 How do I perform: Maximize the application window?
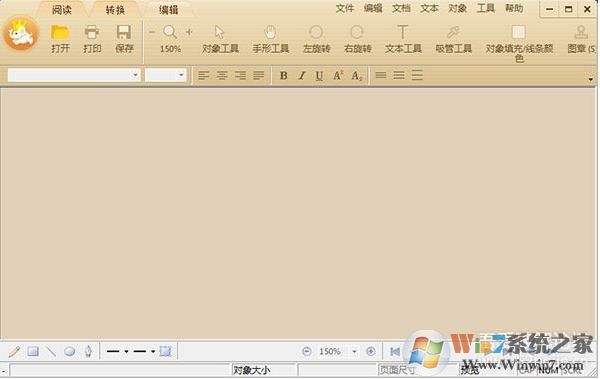[x=568, y=9]
